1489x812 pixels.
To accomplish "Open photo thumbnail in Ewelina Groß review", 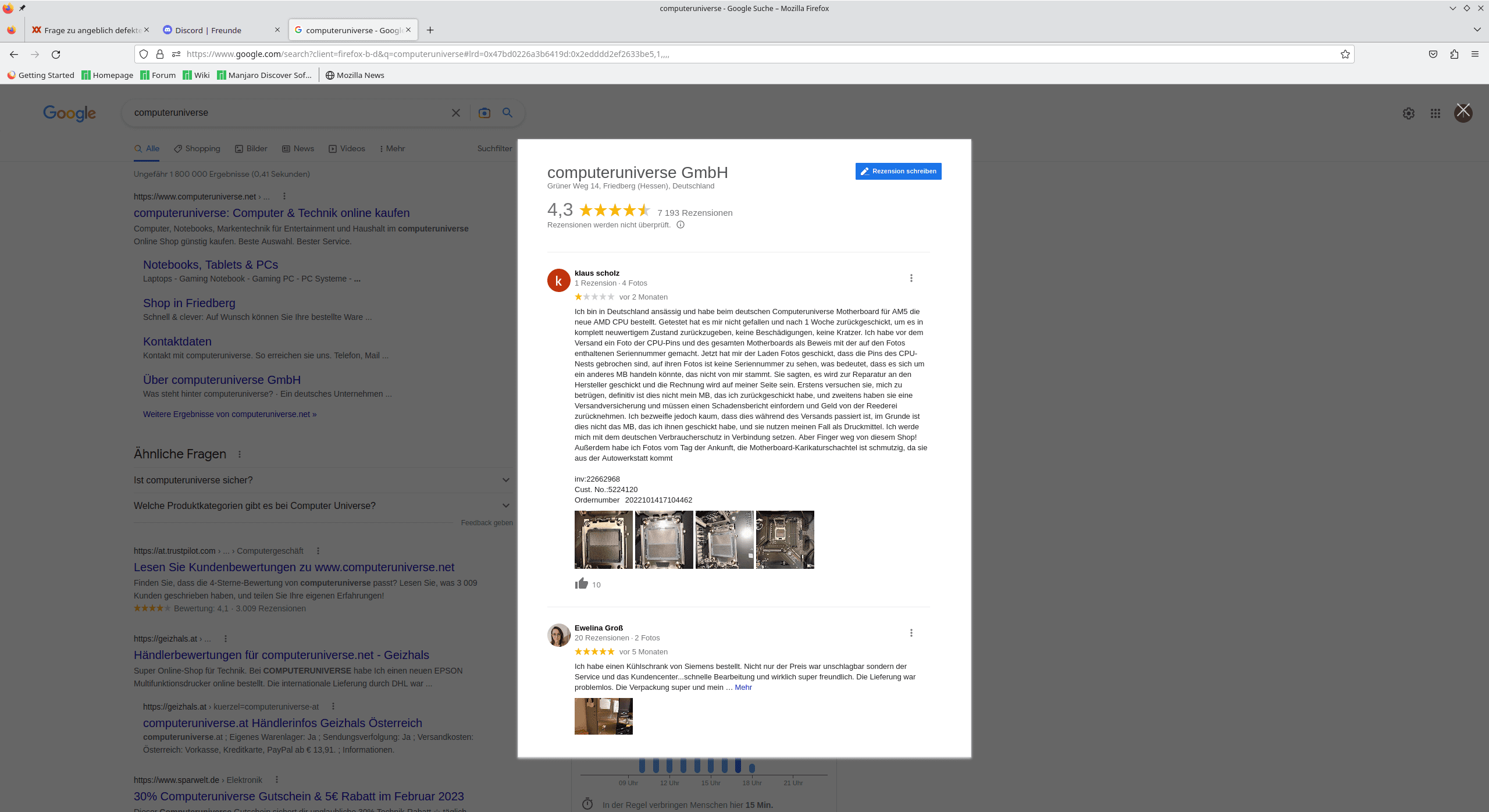I will point(604,717).
